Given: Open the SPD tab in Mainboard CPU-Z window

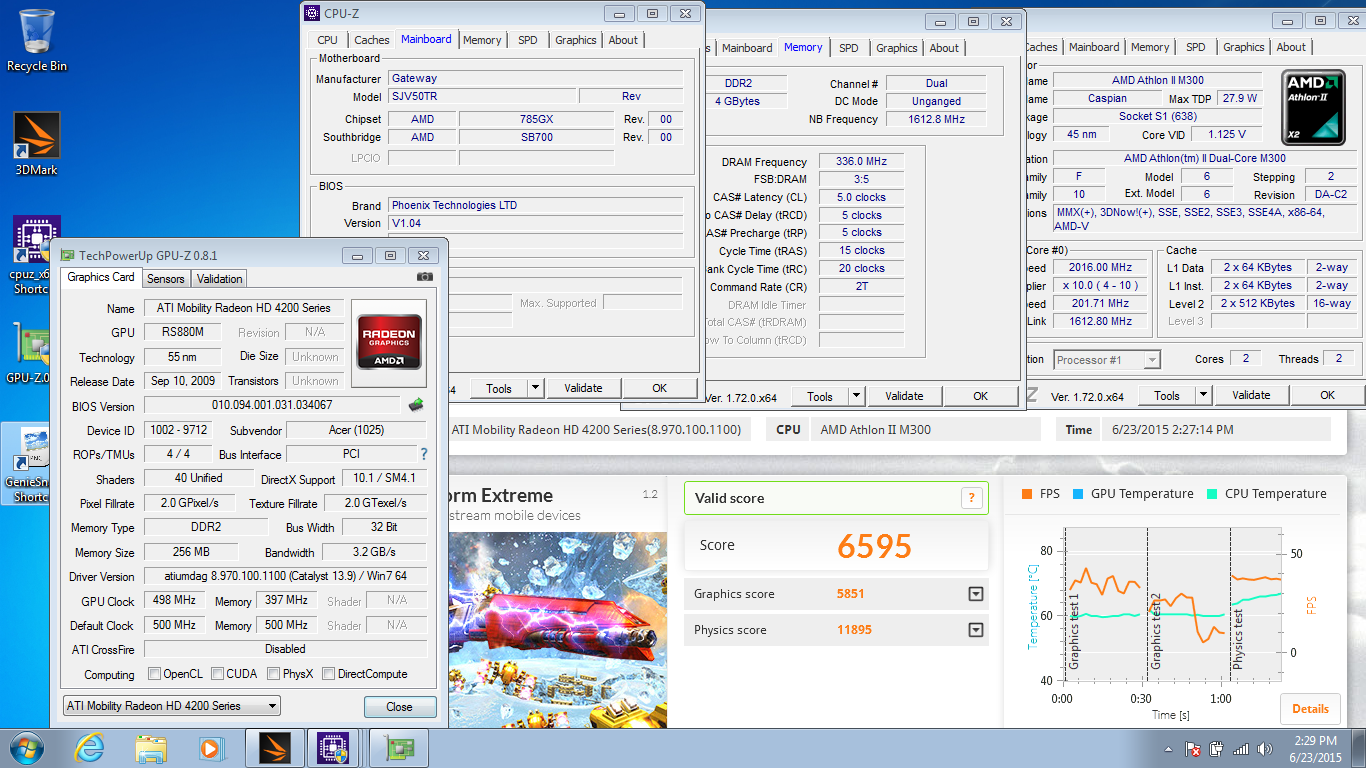Looking at the screenshot, I should (527, 40).
